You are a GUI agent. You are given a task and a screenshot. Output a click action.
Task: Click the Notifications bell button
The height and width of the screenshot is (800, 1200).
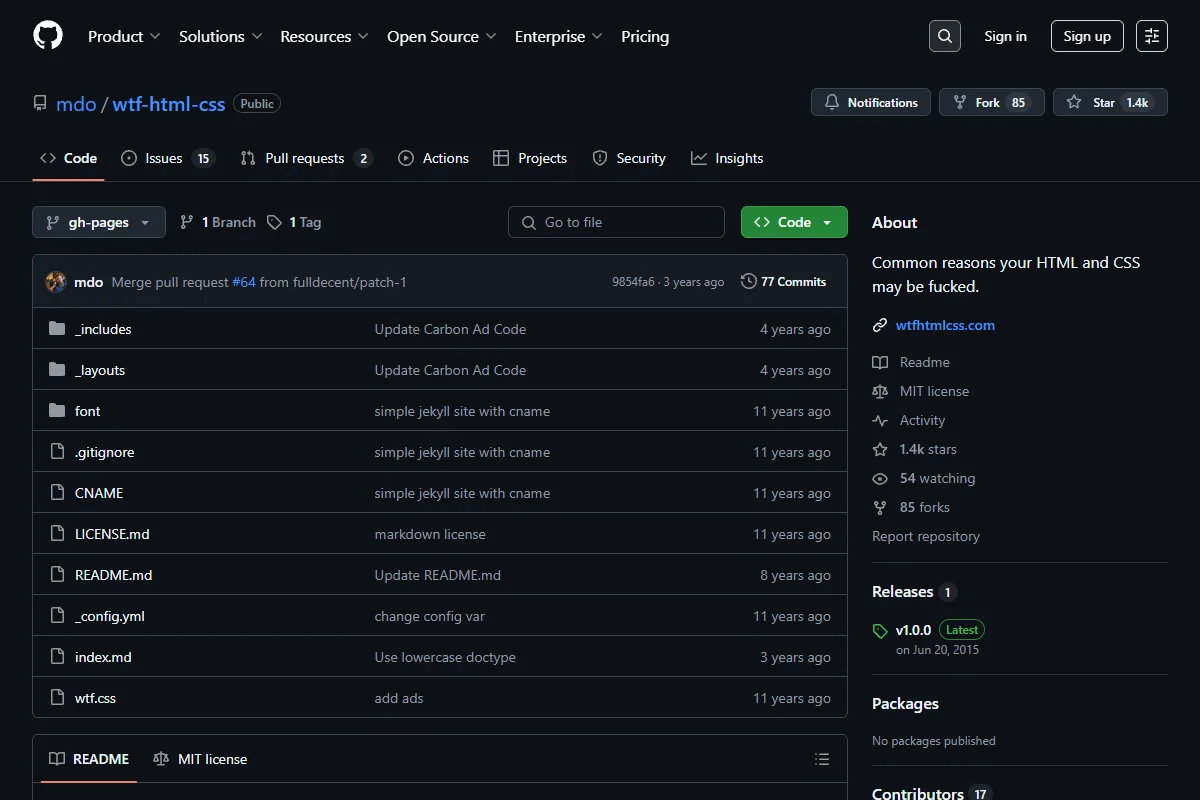pyautogui.click(x=871, y=102)
